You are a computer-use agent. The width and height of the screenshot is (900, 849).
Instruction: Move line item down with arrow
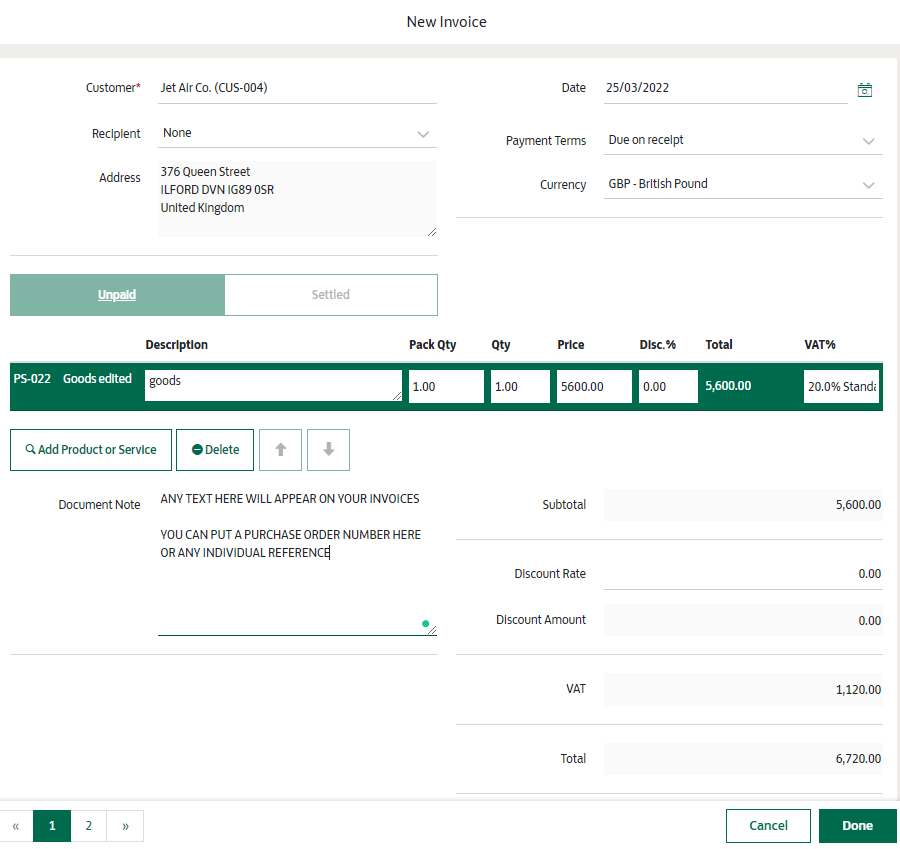[x=328, y=450]
